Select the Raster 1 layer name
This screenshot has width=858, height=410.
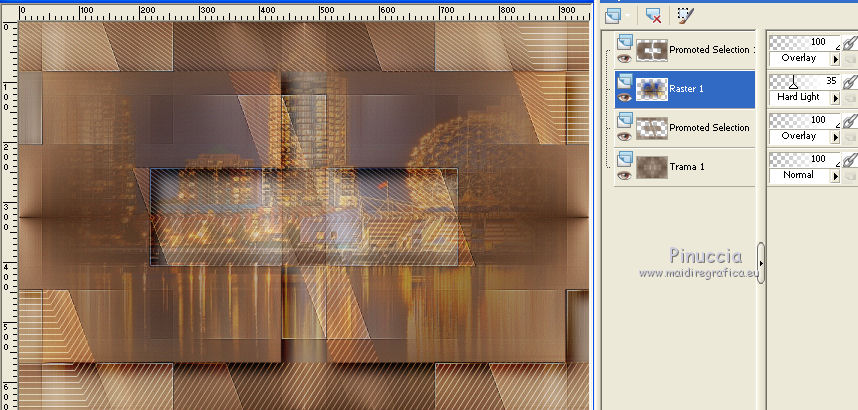(x=686, y=89)
